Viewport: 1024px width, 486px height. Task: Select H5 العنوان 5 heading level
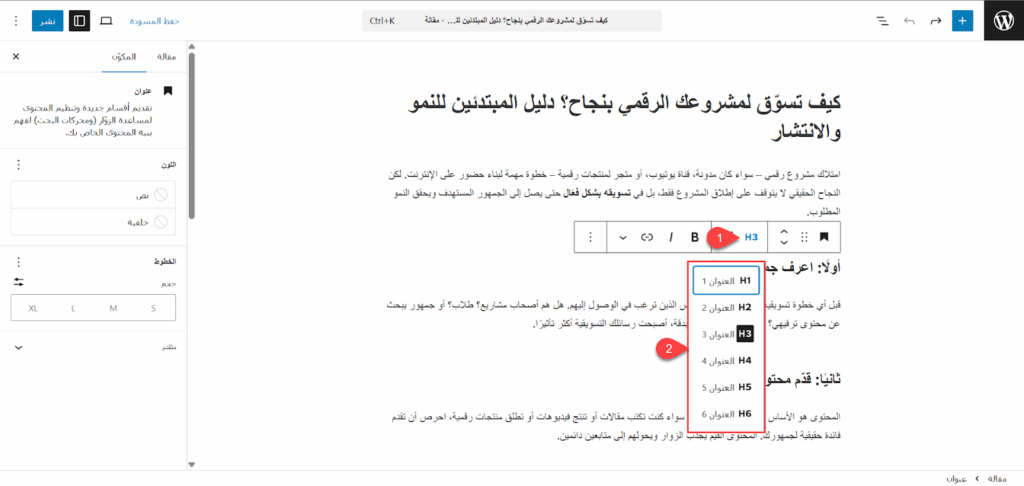tap(726, 387)
